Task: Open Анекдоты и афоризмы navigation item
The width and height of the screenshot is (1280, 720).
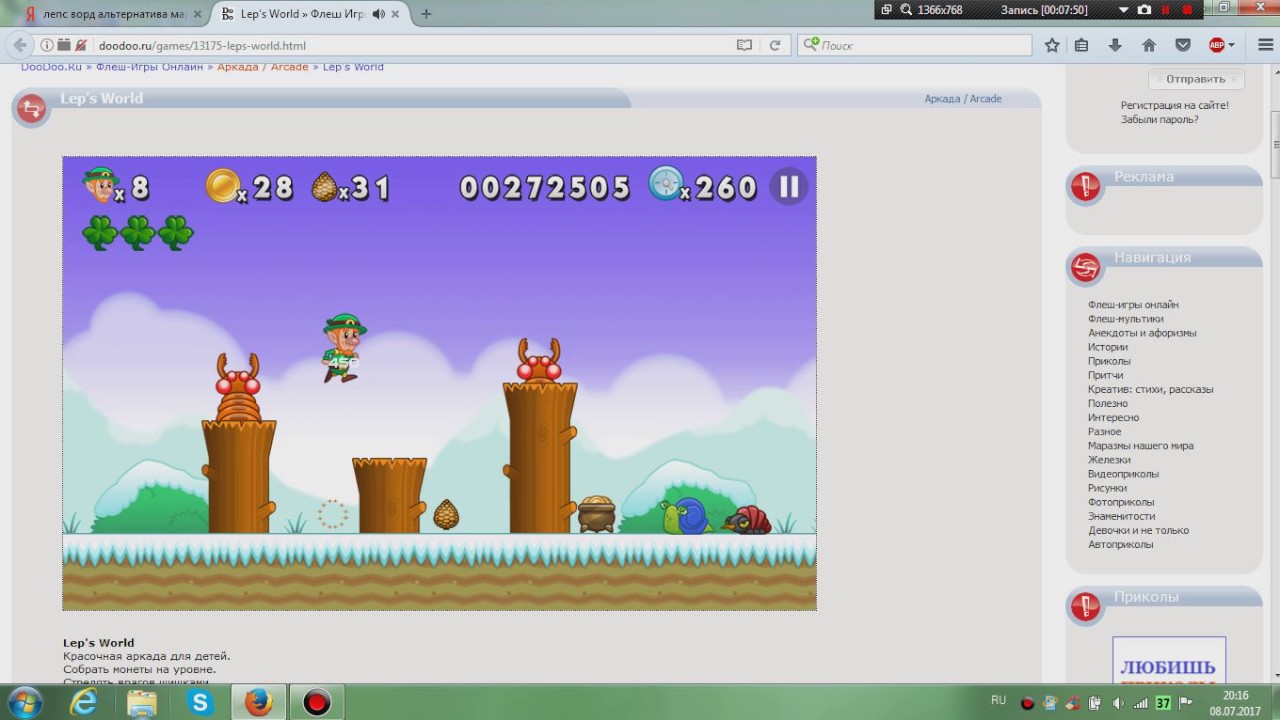Action: pos(1142,332)
